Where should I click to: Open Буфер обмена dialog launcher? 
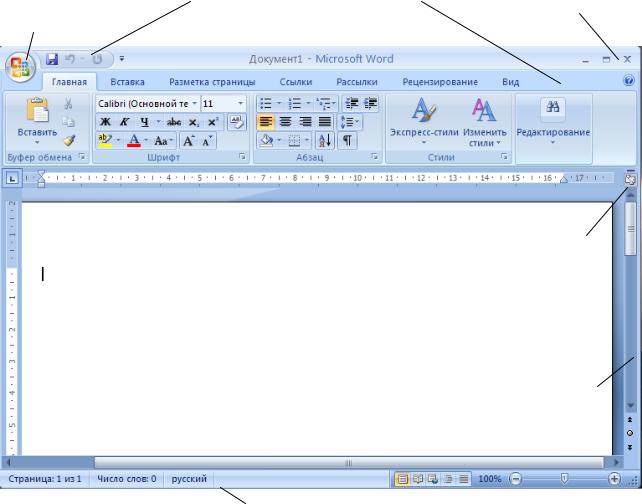[x=82, y=156]
